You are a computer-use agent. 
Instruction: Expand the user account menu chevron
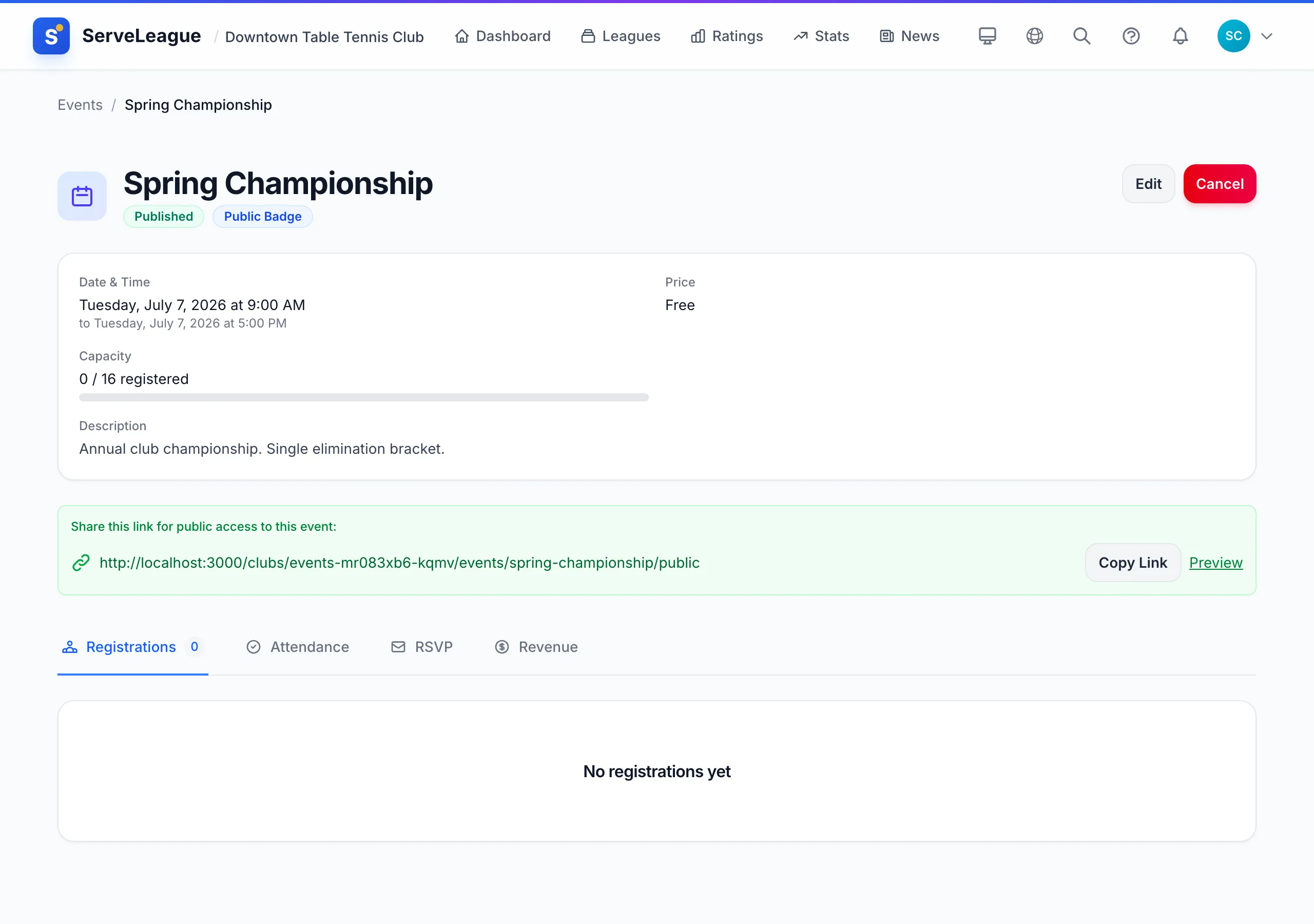pos(1266,36)
